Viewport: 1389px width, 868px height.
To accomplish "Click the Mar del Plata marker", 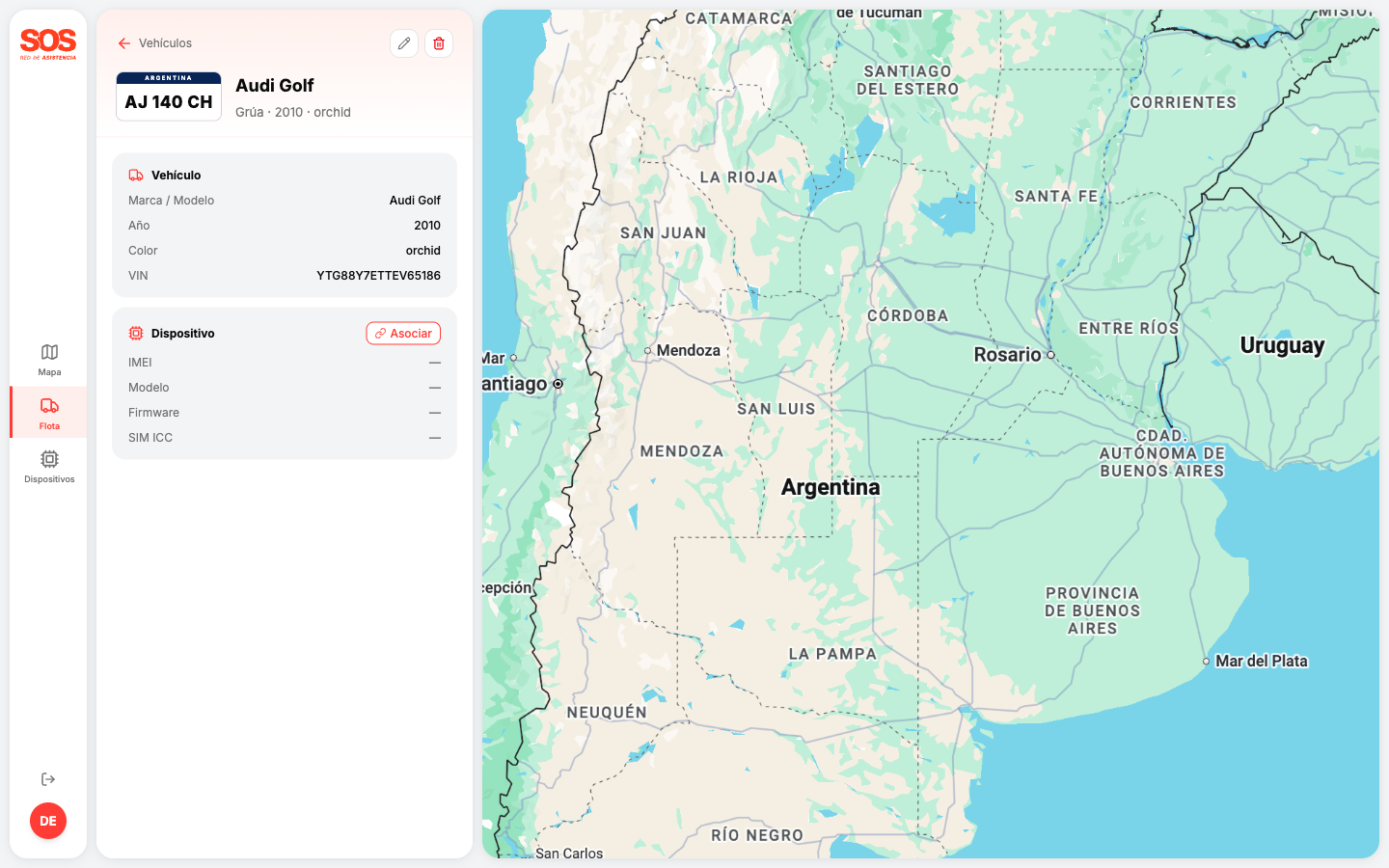I will tap(1207, 662).
